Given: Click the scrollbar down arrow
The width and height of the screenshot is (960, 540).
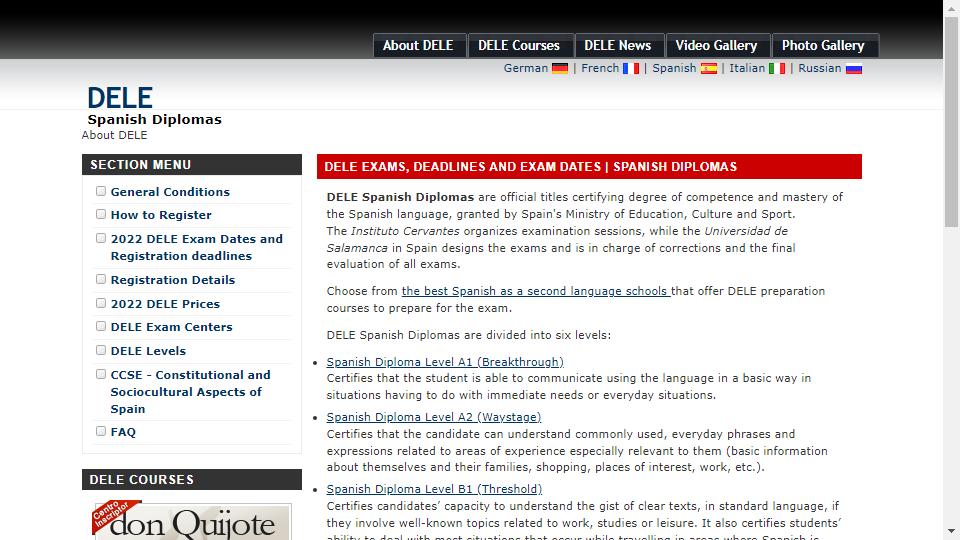Looking at the screenshot, I should click(x=951, y=531).
